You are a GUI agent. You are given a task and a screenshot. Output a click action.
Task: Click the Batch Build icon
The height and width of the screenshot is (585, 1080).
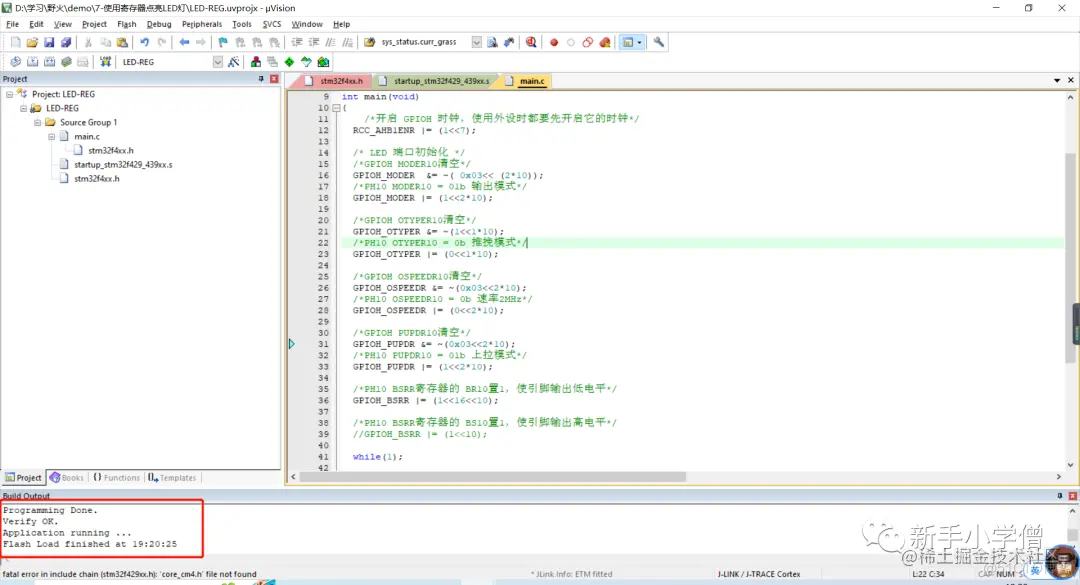point(66,62)
